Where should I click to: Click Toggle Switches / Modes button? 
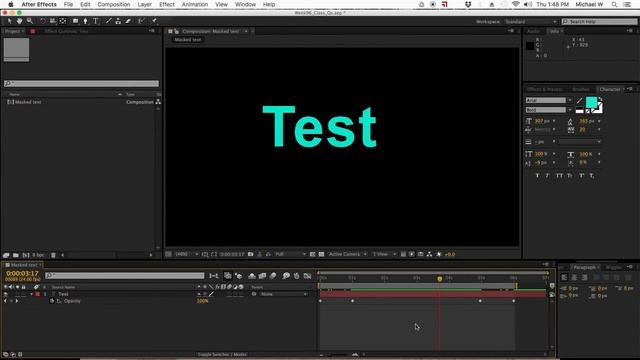(x=222, y=355)
